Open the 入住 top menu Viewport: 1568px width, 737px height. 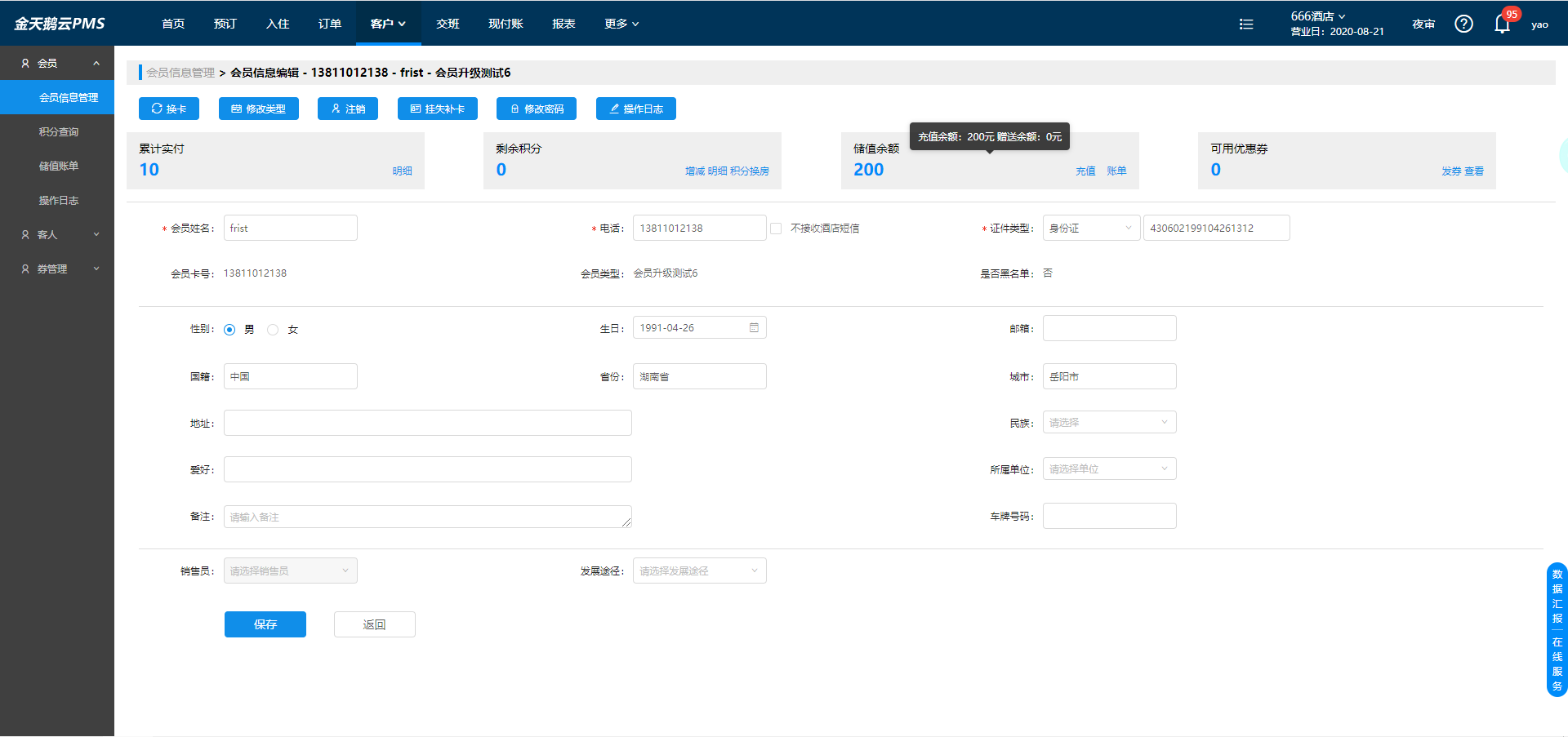click(x=278, y=24)
